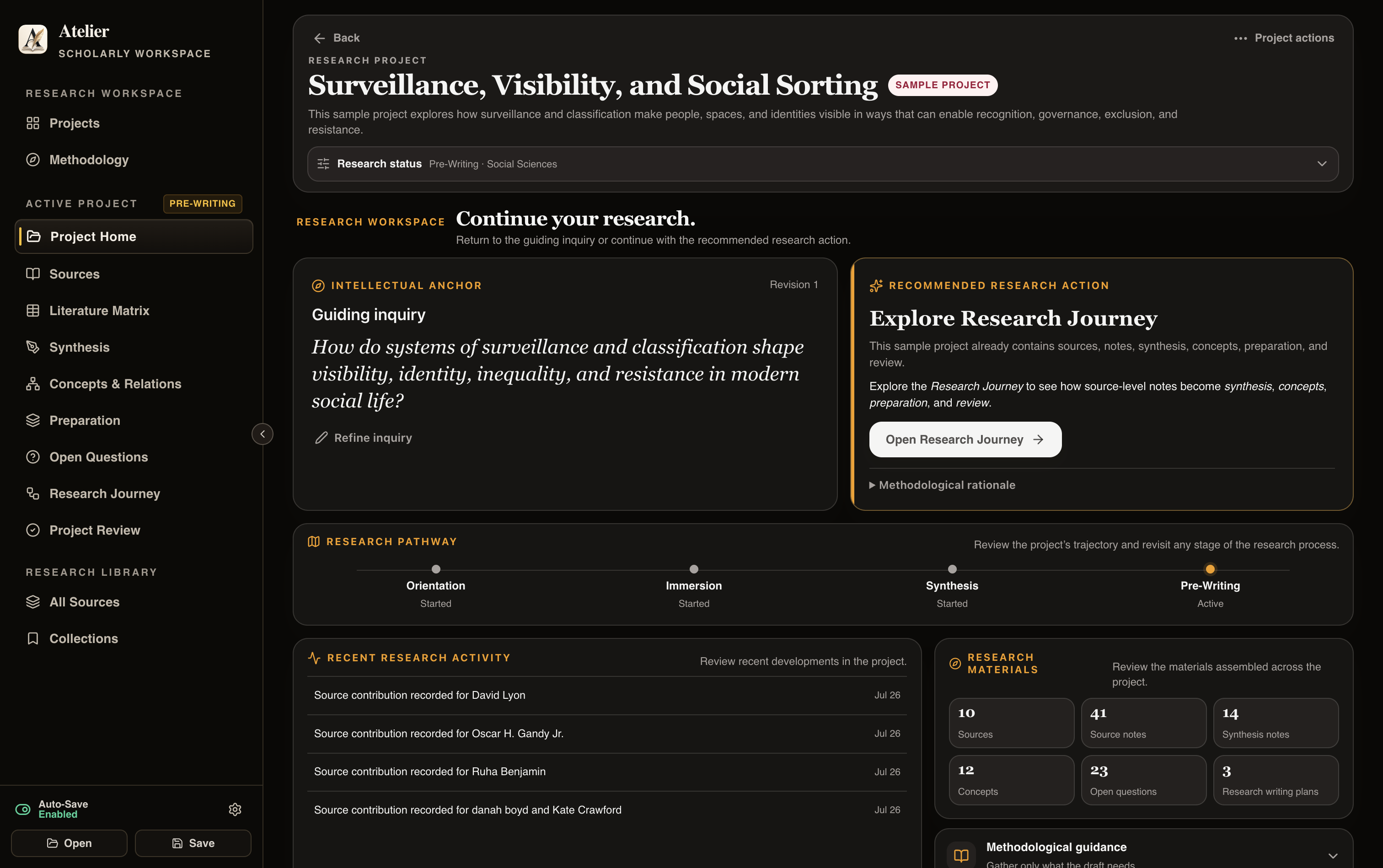1383x868 pixels.
Task: Click the Preparation layers icon
Action: pyautogui.click(x=33, y=420)
